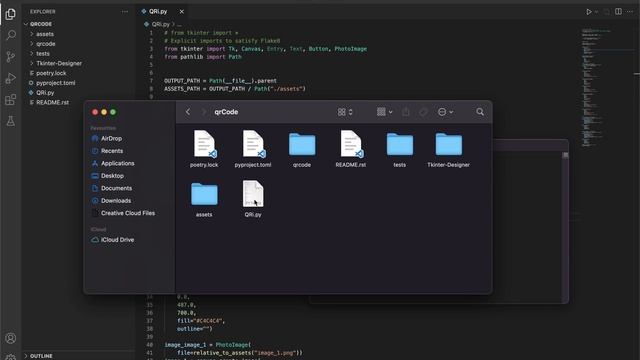Open Finder search magnifier
Image resolution: width=640 pixels, height=360 pixels.
pyautogui.click(x=480, y=112)
